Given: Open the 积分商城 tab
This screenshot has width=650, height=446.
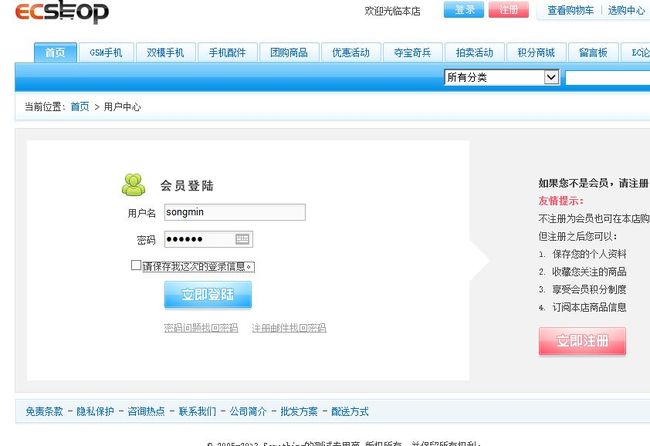Looking at the screenshot, I should 536,53.
